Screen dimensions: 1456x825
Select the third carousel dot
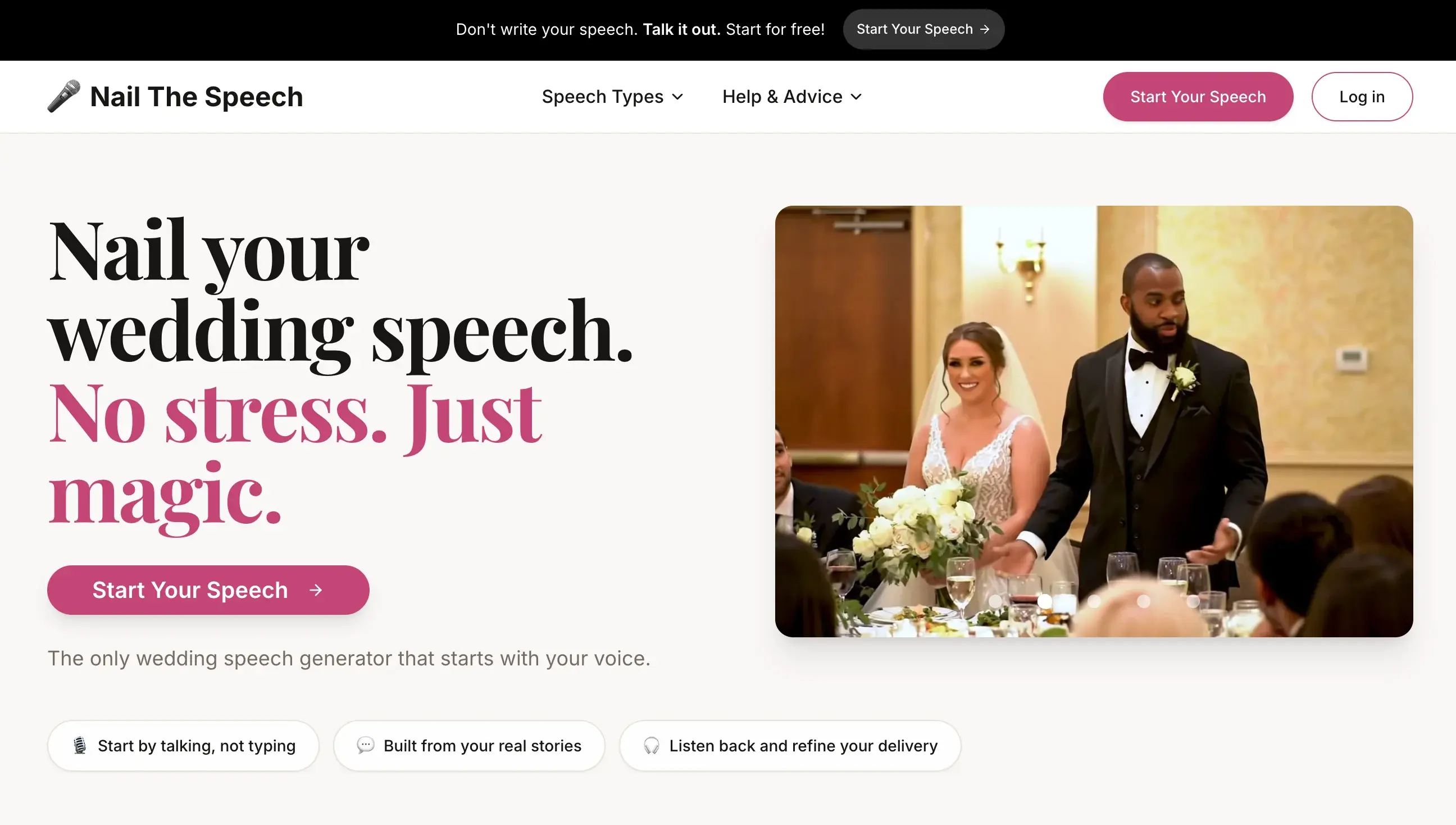1094,601
